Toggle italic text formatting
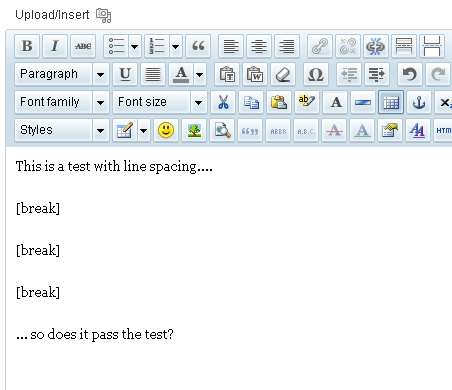 [55, 46]
